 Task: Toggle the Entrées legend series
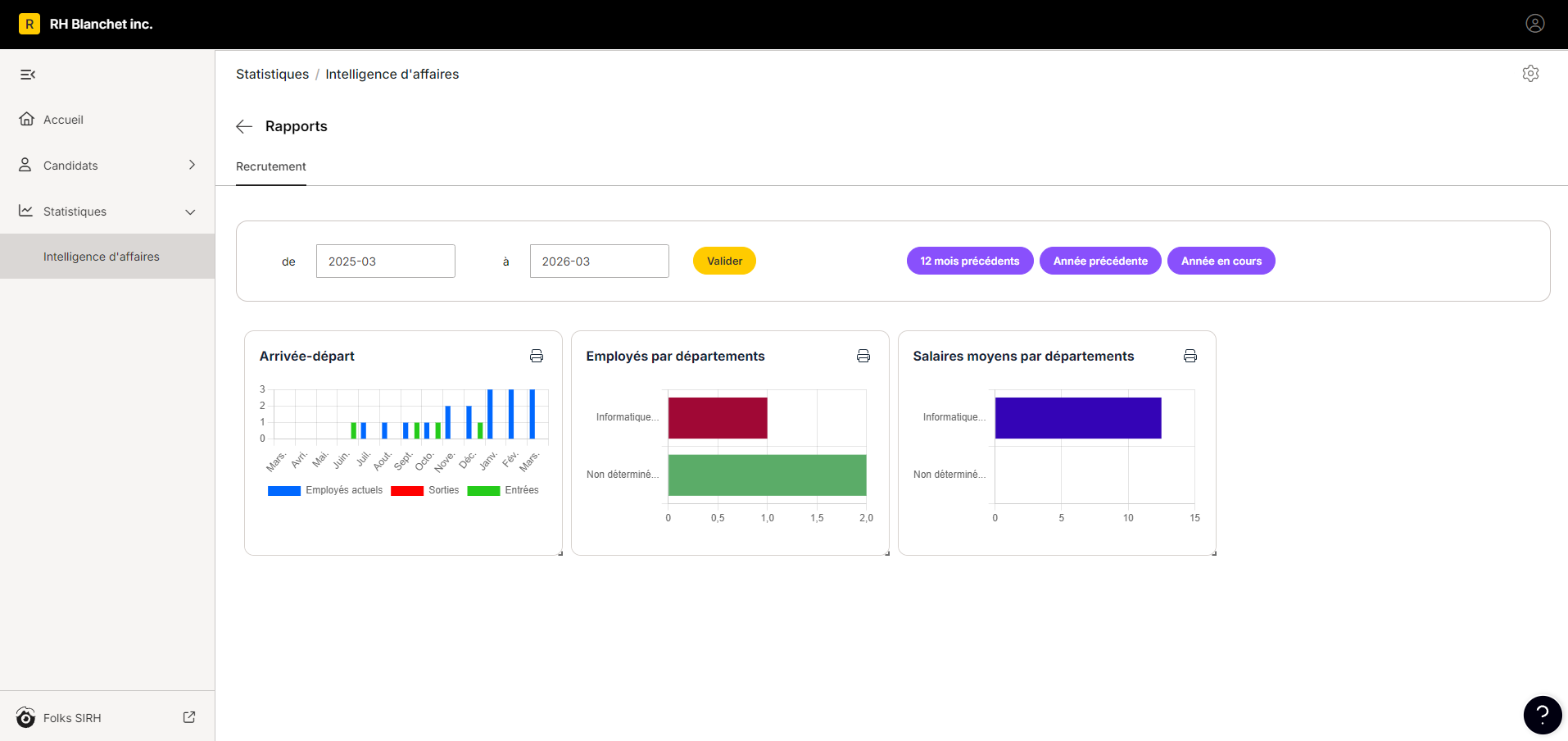click(x=503, y=490)
